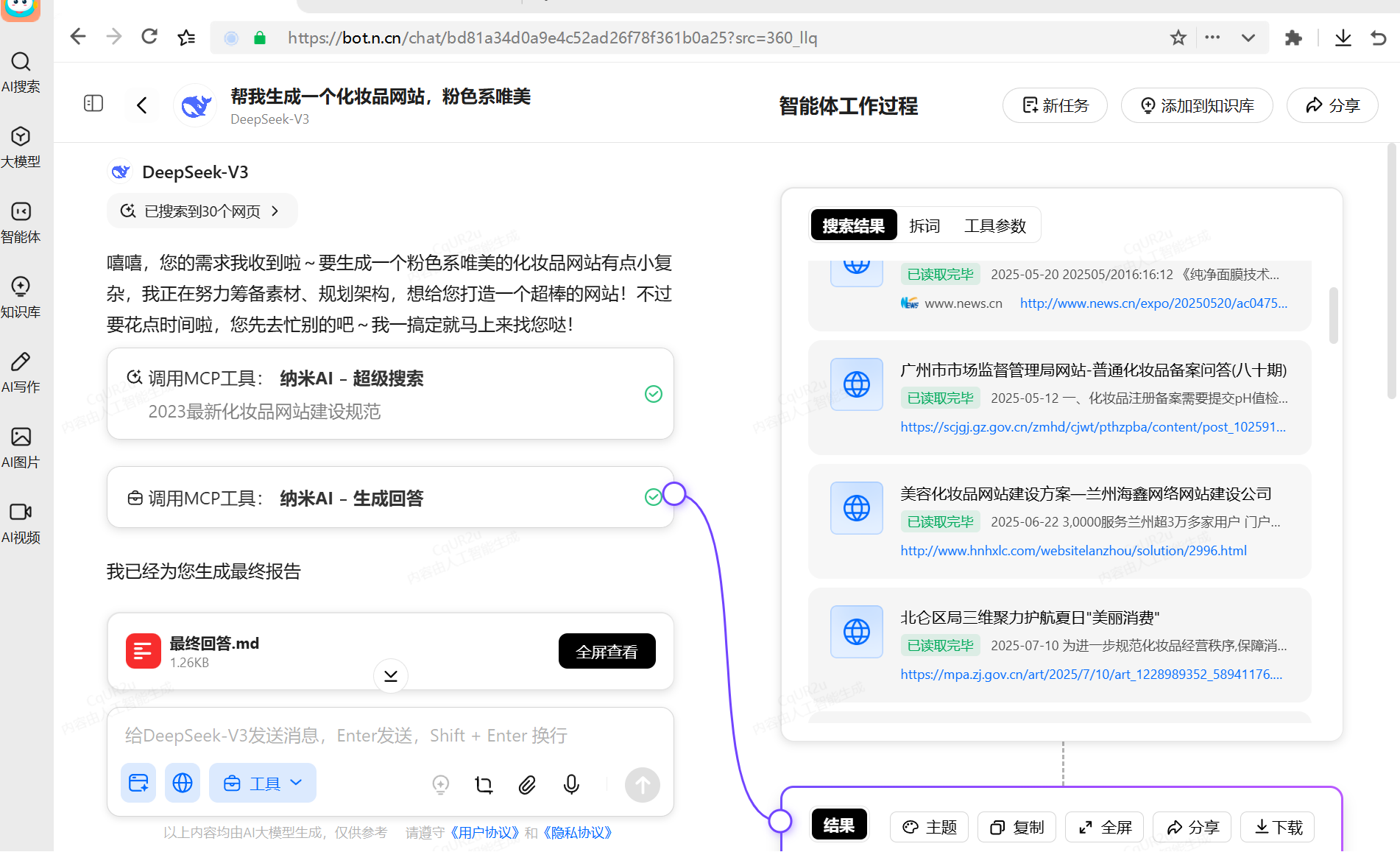Click 分享 in the result toolbar
The height and width of the screenshot is (852, 1400).
[x=1192, y=827]
